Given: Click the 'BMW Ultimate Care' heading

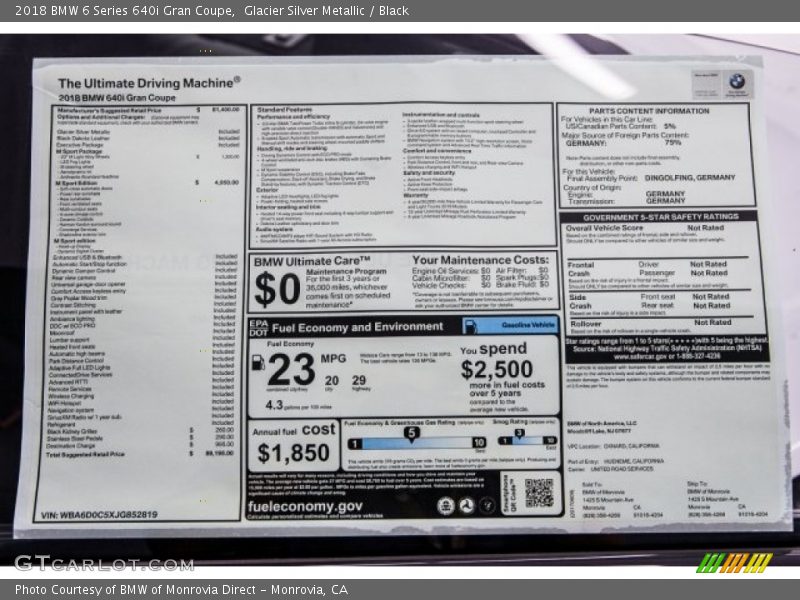Looking at the screenshot, I should click(312, 261).
